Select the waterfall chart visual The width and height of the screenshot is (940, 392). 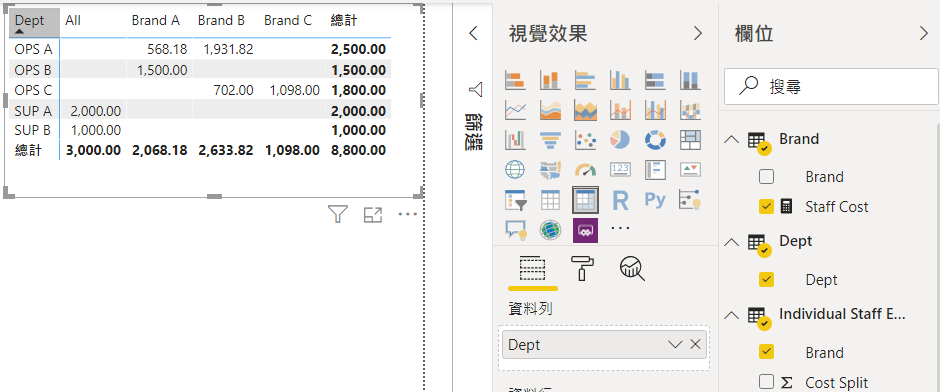tap(515, 140)
